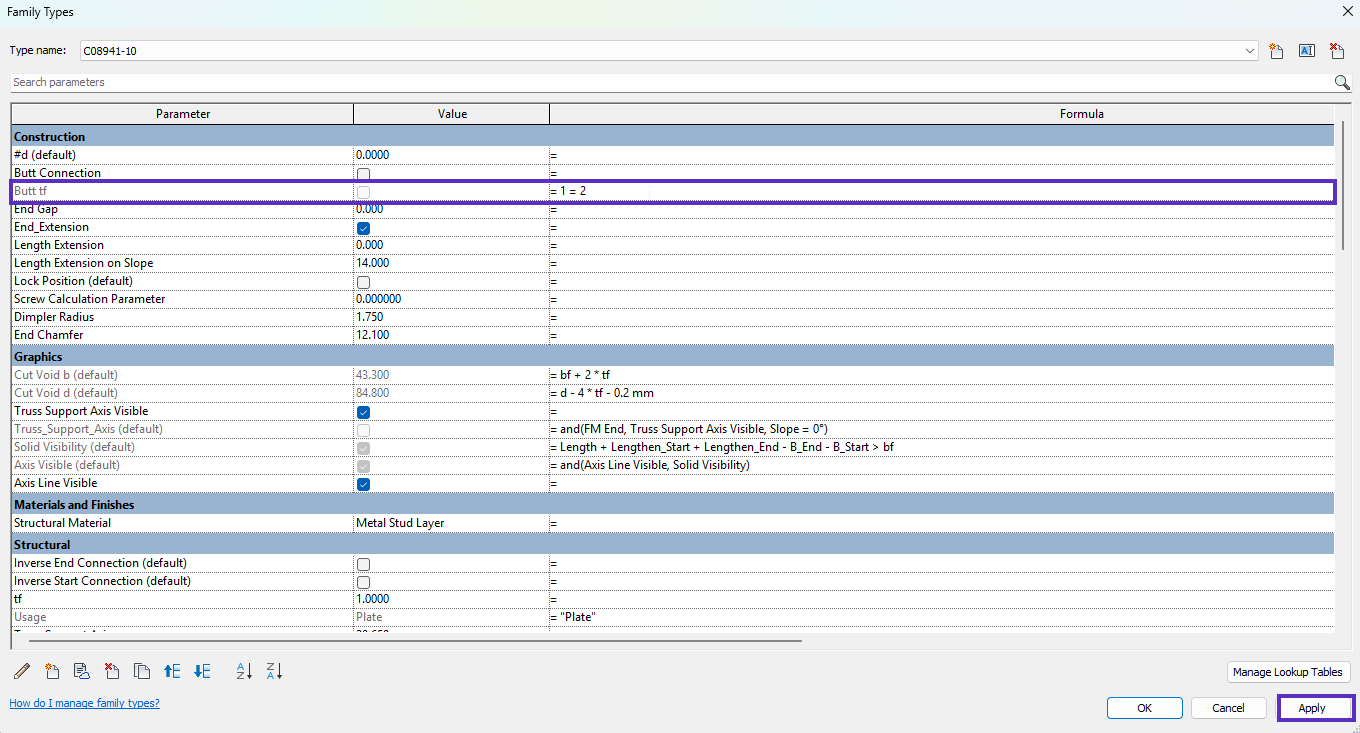Uncheck the Axis Line Visible checkbox
The width and height of the screenshot is (1360, 733).
pyautogui.click(x=363, y=484)
